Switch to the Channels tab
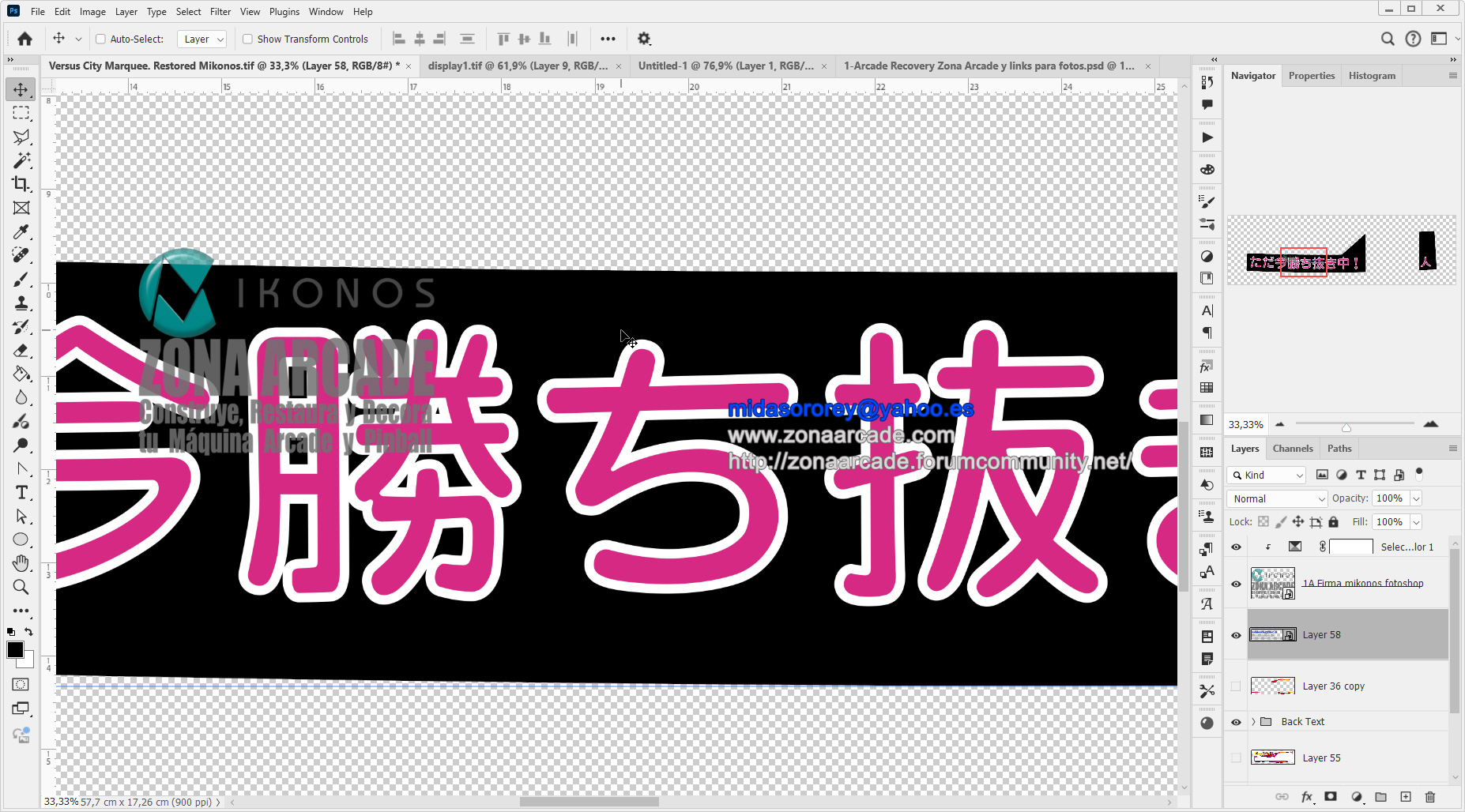 coord(1292,449)
